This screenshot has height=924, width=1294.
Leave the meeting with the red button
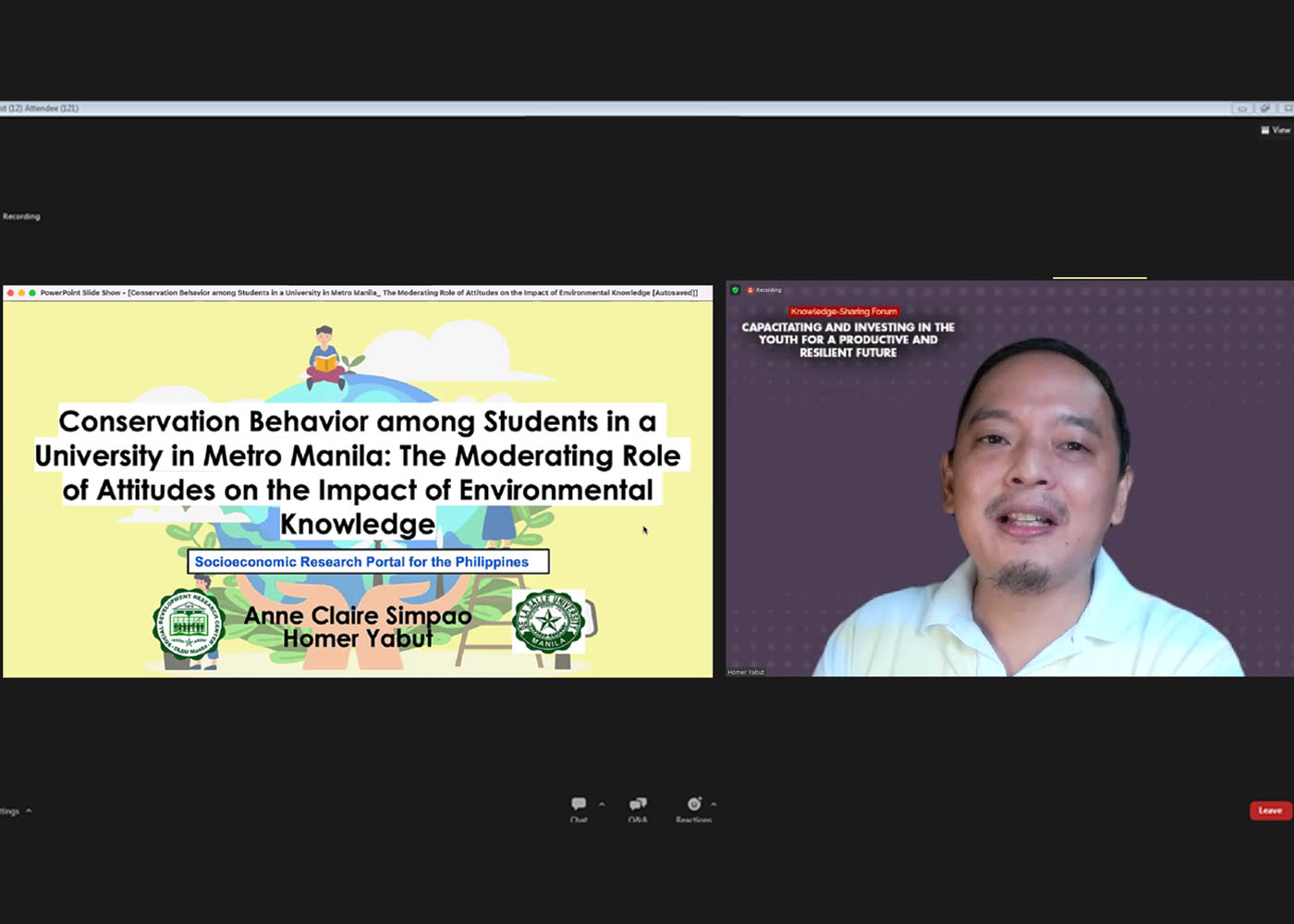point(1270,810)
